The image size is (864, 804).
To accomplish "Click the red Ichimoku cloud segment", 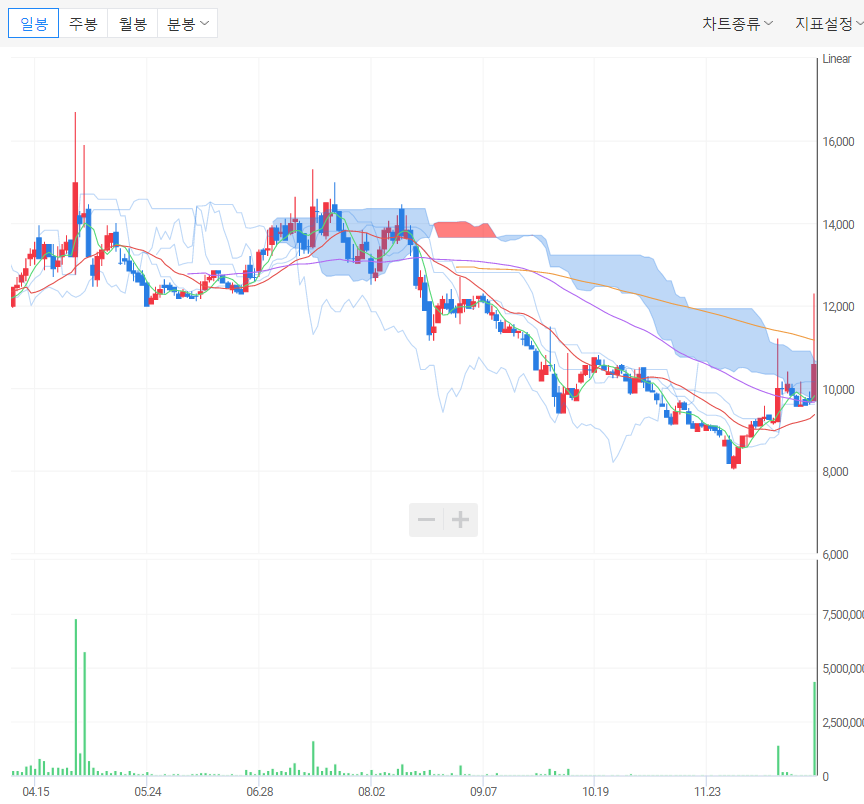I will click(x=464, y=230).
